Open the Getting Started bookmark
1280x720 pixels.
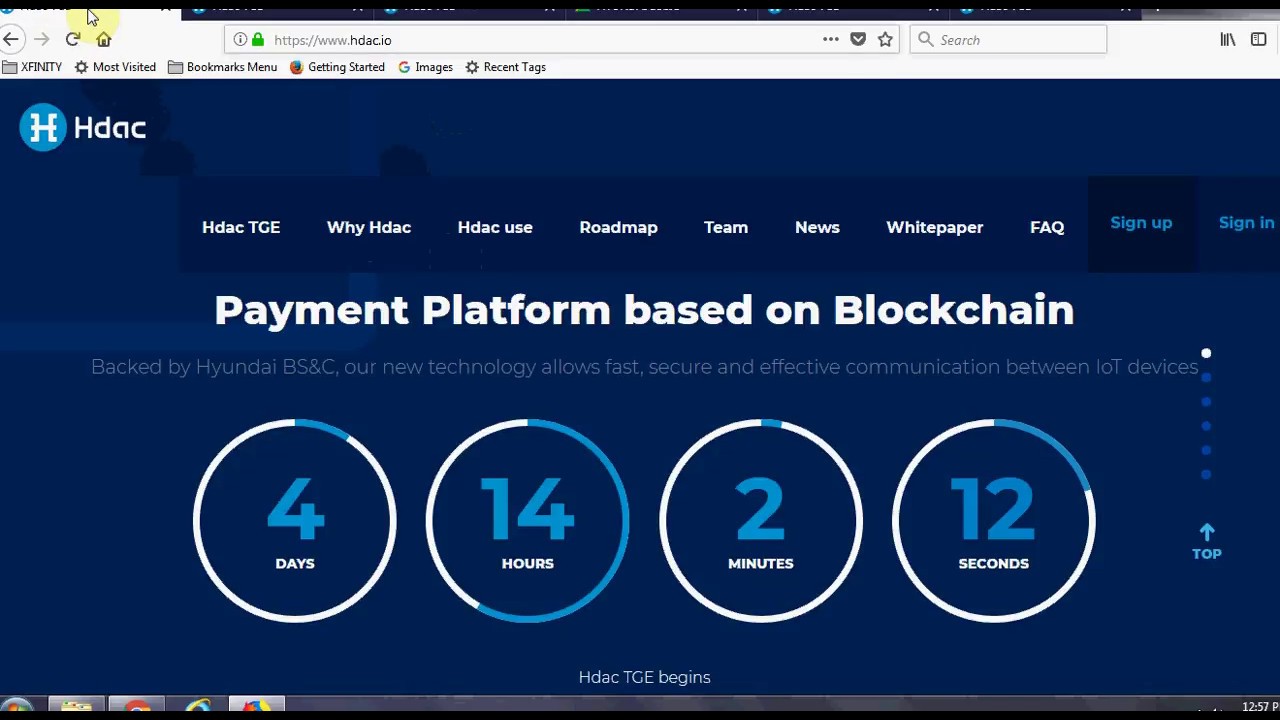click(337, 67)
